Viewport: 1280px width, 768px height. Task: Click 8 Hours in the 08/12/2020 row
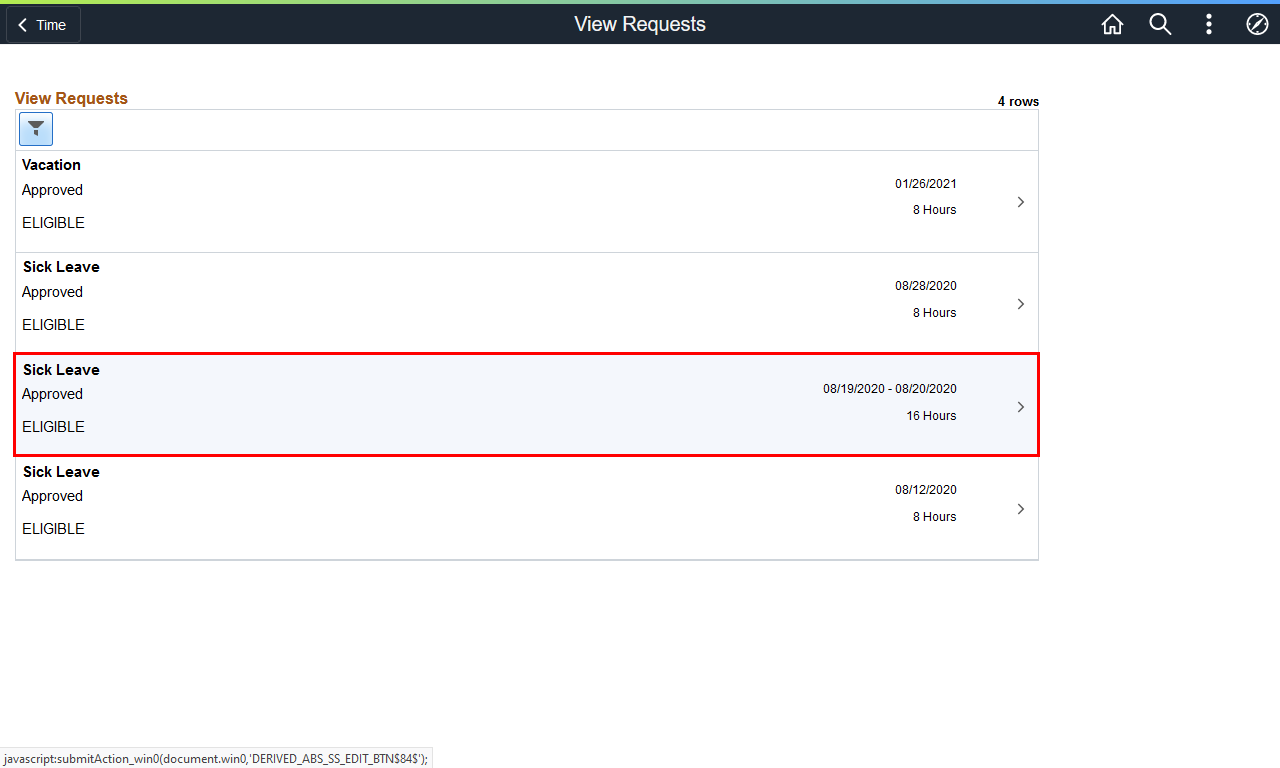(x=935, y=517)
